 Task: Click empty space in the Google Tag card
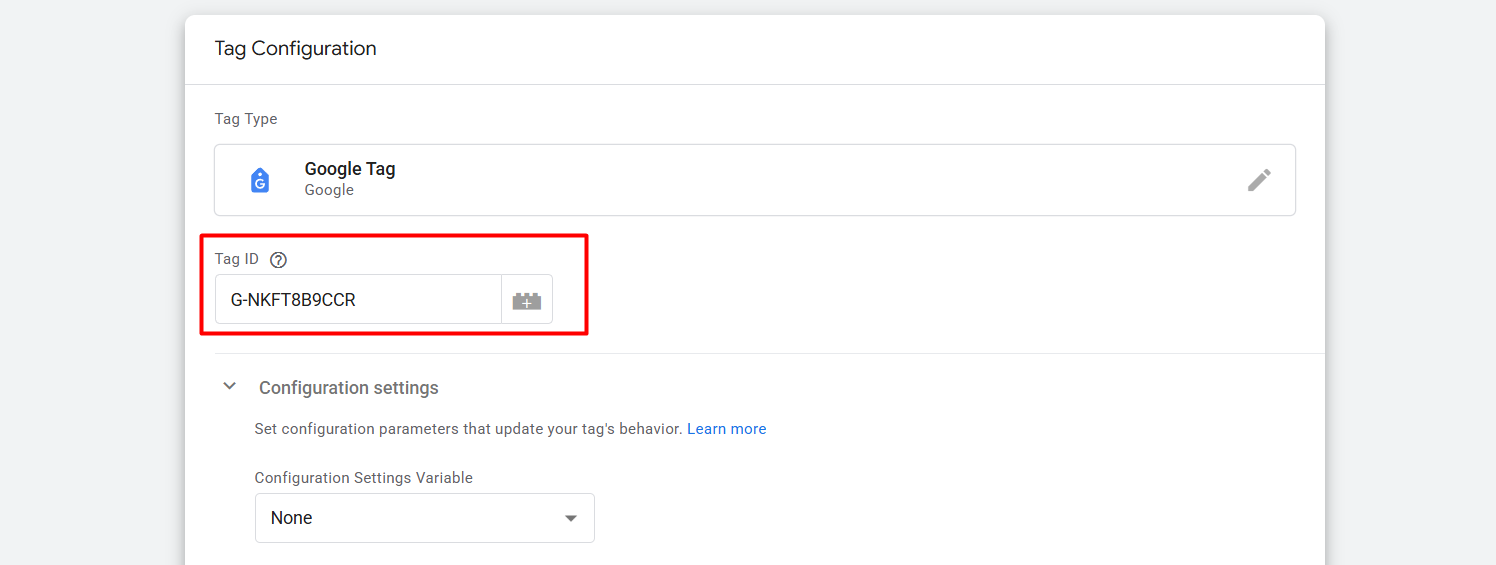pyautogui.click(x=800, y=180)
